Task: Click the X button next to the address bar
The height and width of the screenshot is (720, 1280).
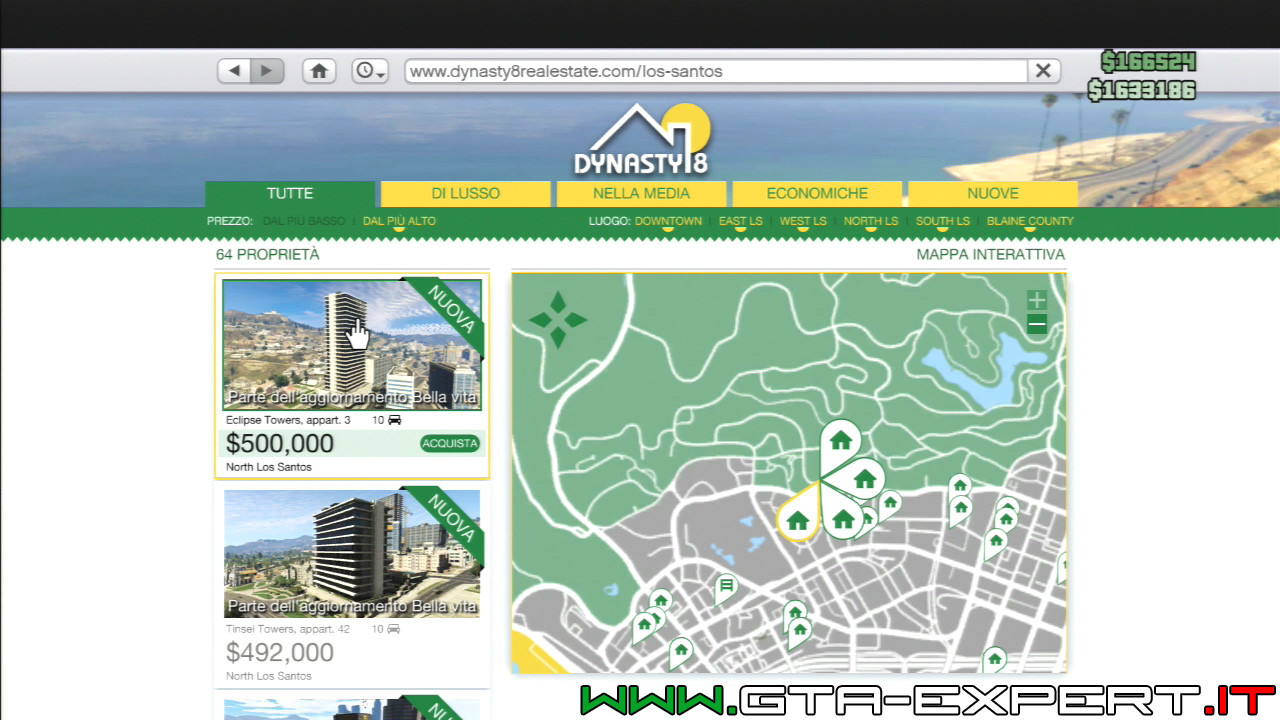Action: coord(1043,71)
